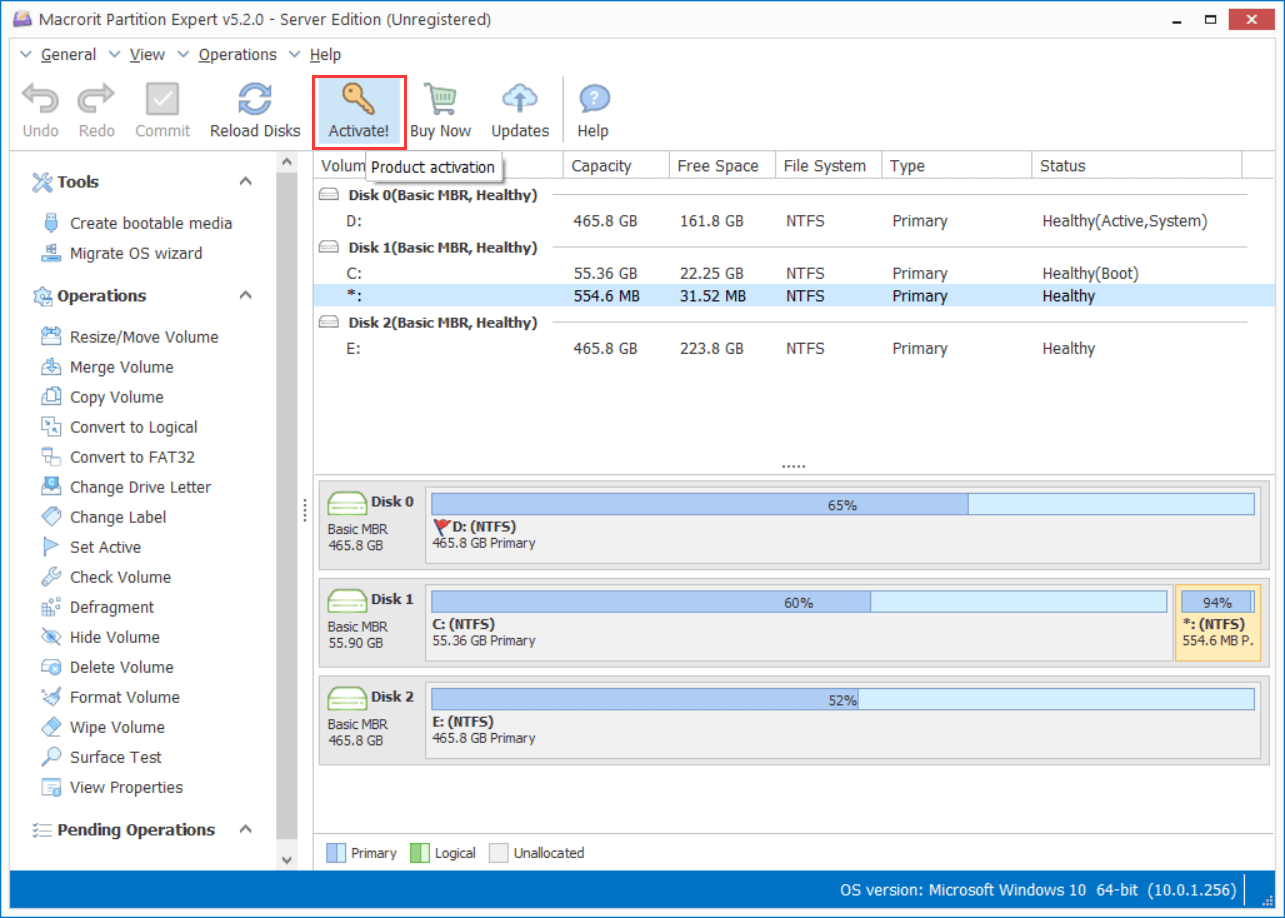
Task: Check for Updates via cloud icon
Action: click(x=520, y=99)
